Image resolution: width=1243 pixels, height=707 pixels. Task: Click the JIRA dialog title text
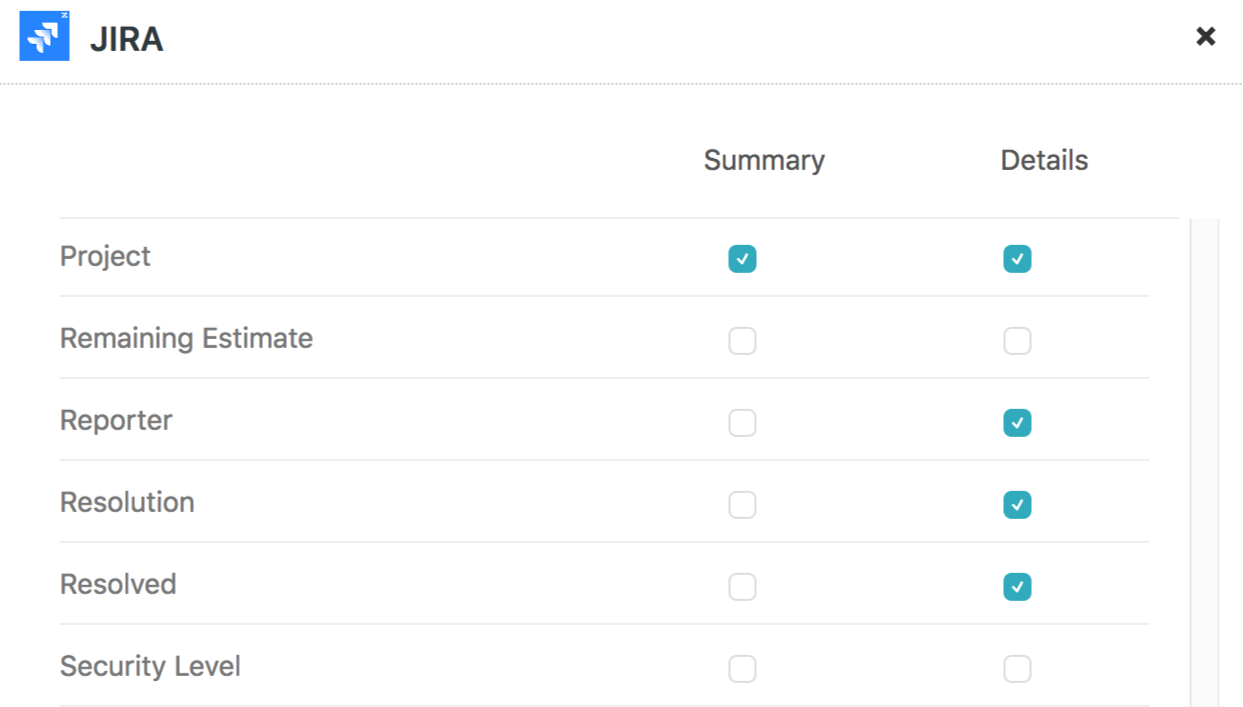pos(126,39)
